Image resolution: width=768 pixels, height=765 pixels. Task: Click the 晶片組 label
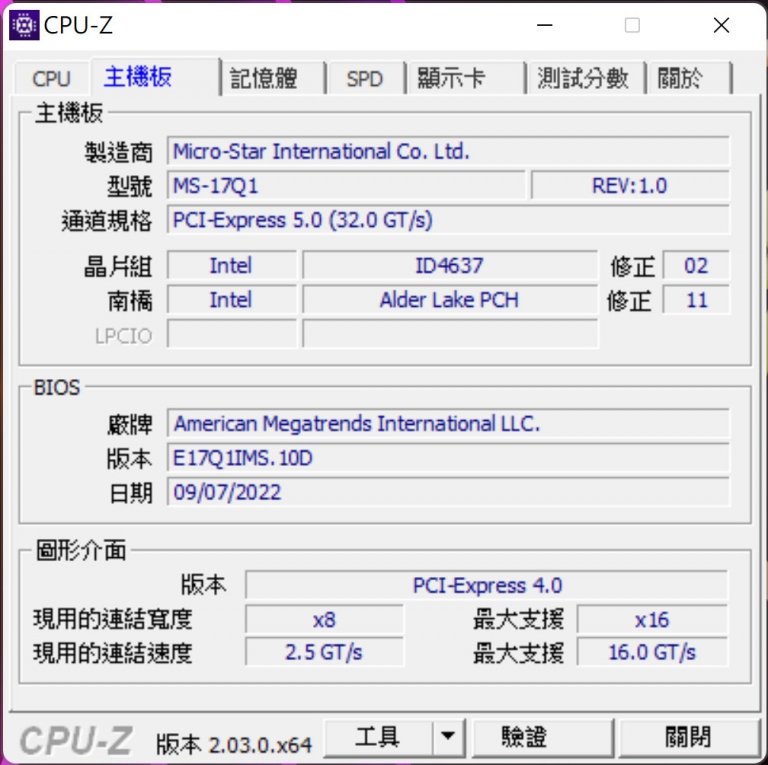[x=118, y=266]
